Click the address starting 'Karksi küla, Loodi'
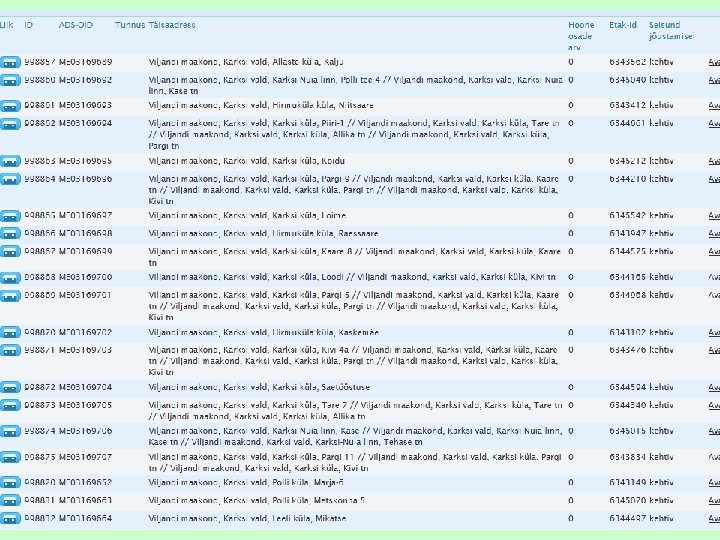This screenshot has height=540, width=720. pyautogui.click(x=352, y=277)
